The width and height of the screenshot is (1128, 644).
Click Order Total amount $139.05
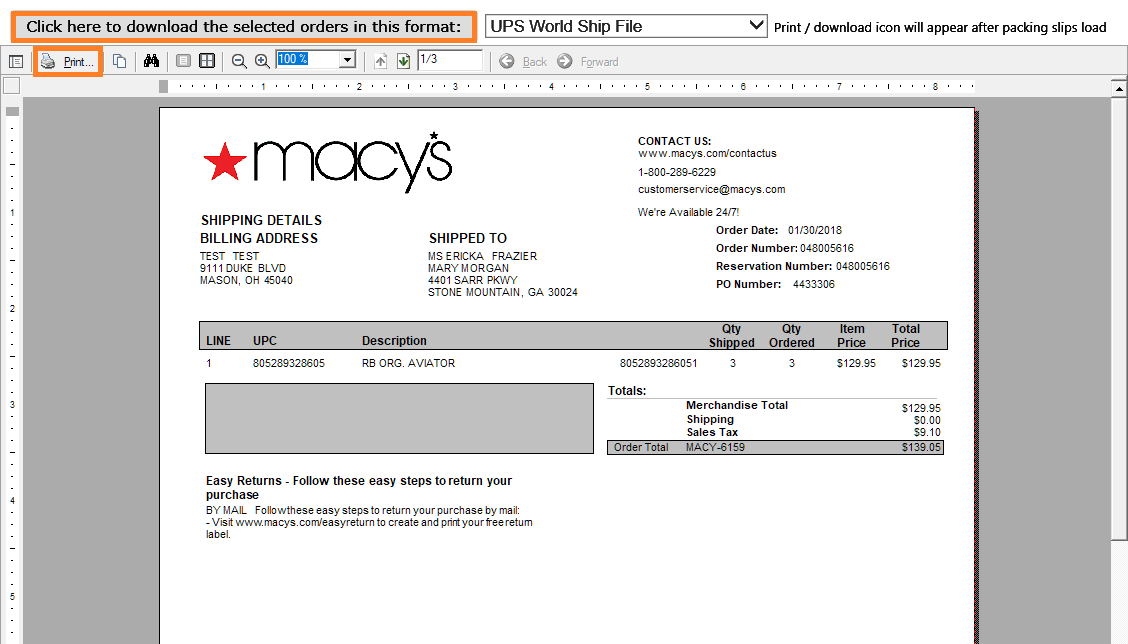(921, 448)
